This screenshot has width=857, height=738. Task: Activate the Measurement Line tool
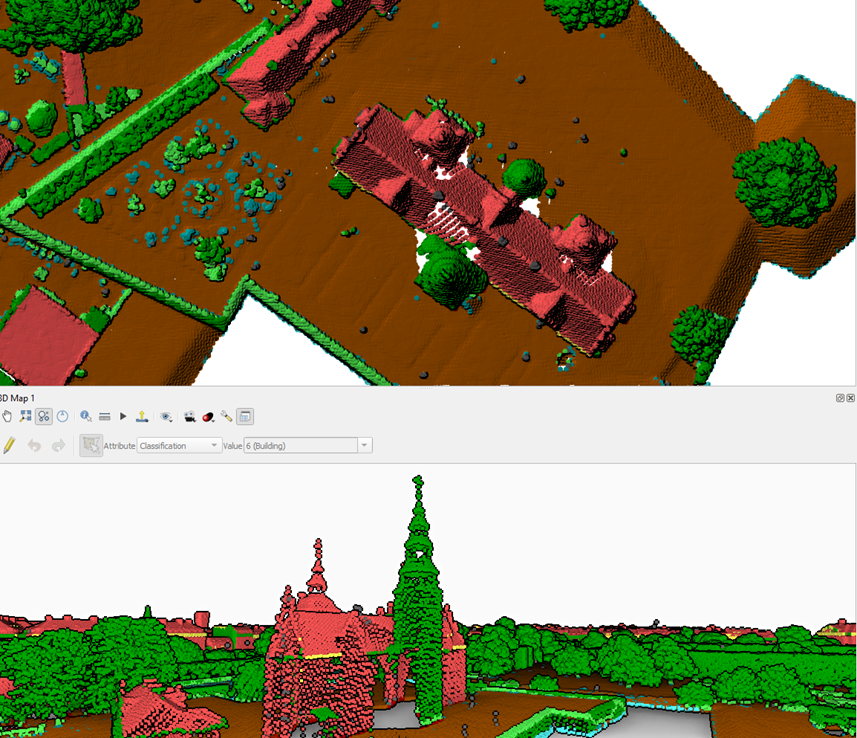coord(105,417)
